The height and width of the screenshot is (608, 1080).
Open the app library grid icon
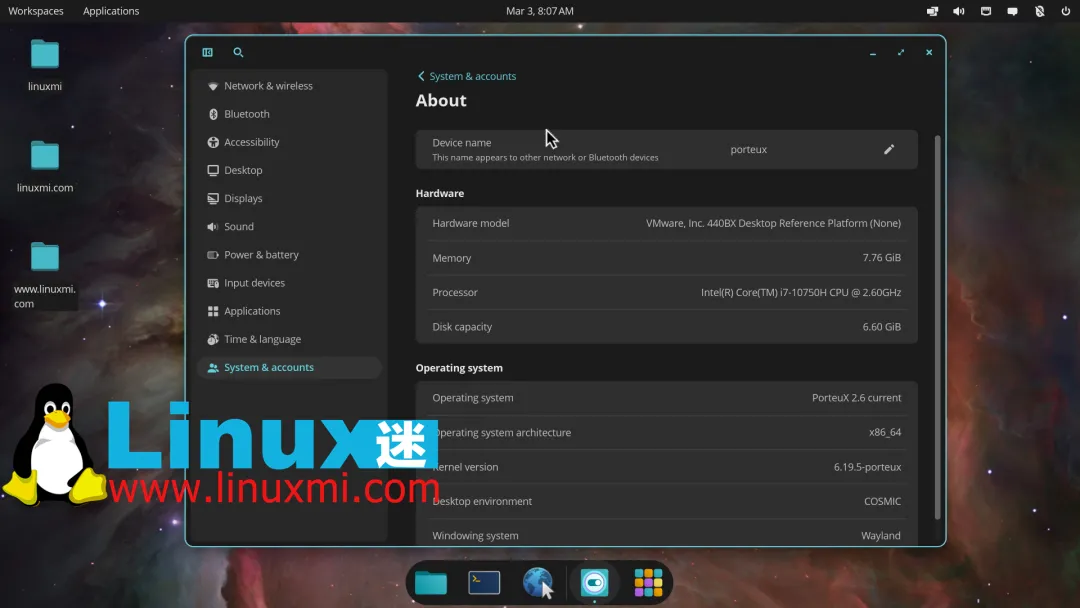648,583
